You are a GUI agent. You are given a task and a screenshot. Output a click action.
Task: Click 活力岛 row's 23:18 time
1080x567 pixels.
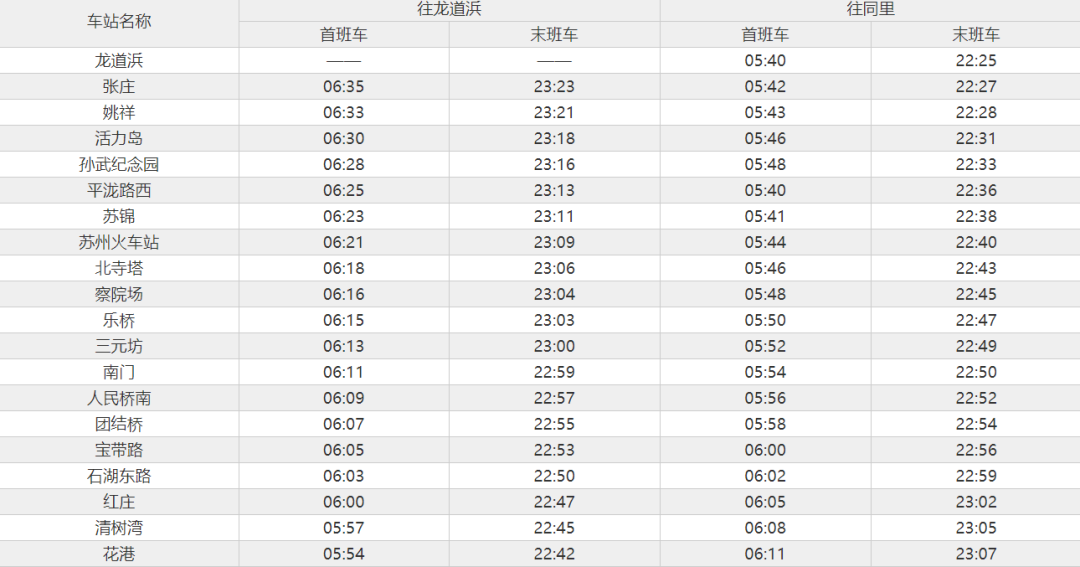coord(554,138)
